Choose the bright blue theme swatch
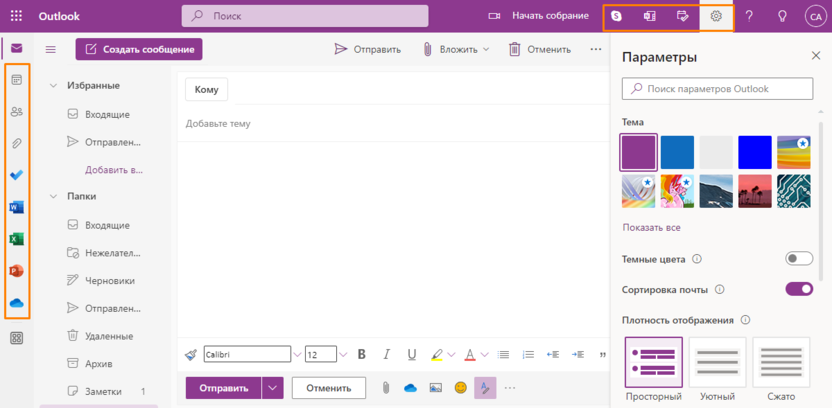832x408 pixels. [x=755, y=153]
